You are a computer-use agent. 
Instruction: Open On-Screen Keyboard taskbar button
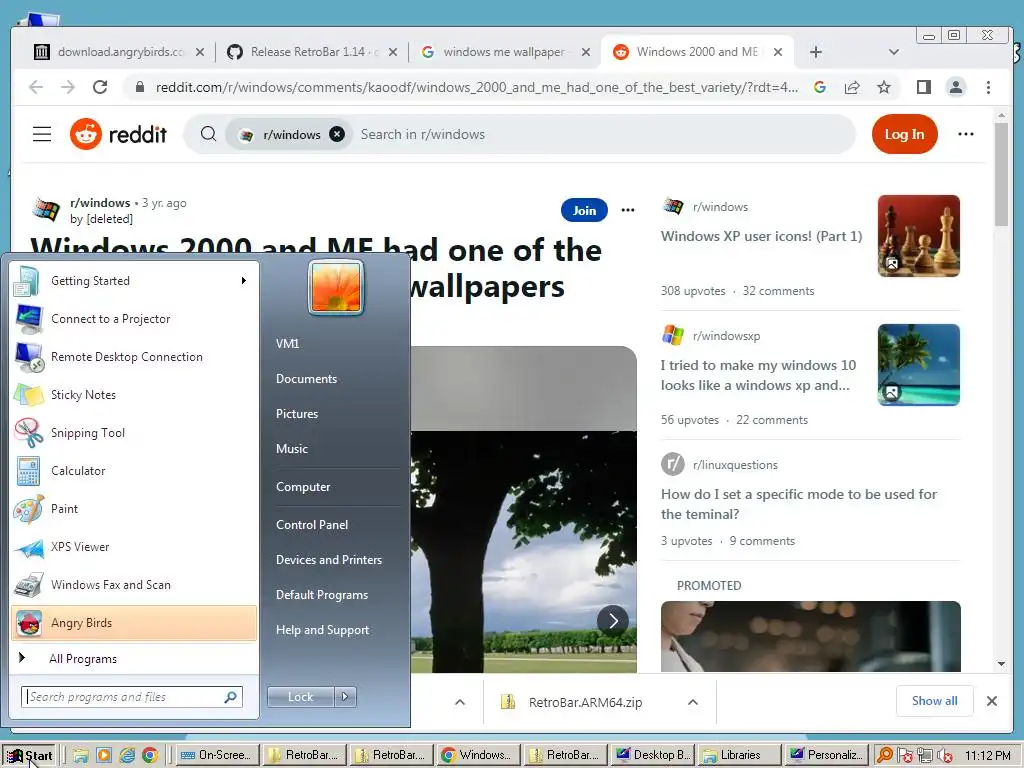[217, 756]
